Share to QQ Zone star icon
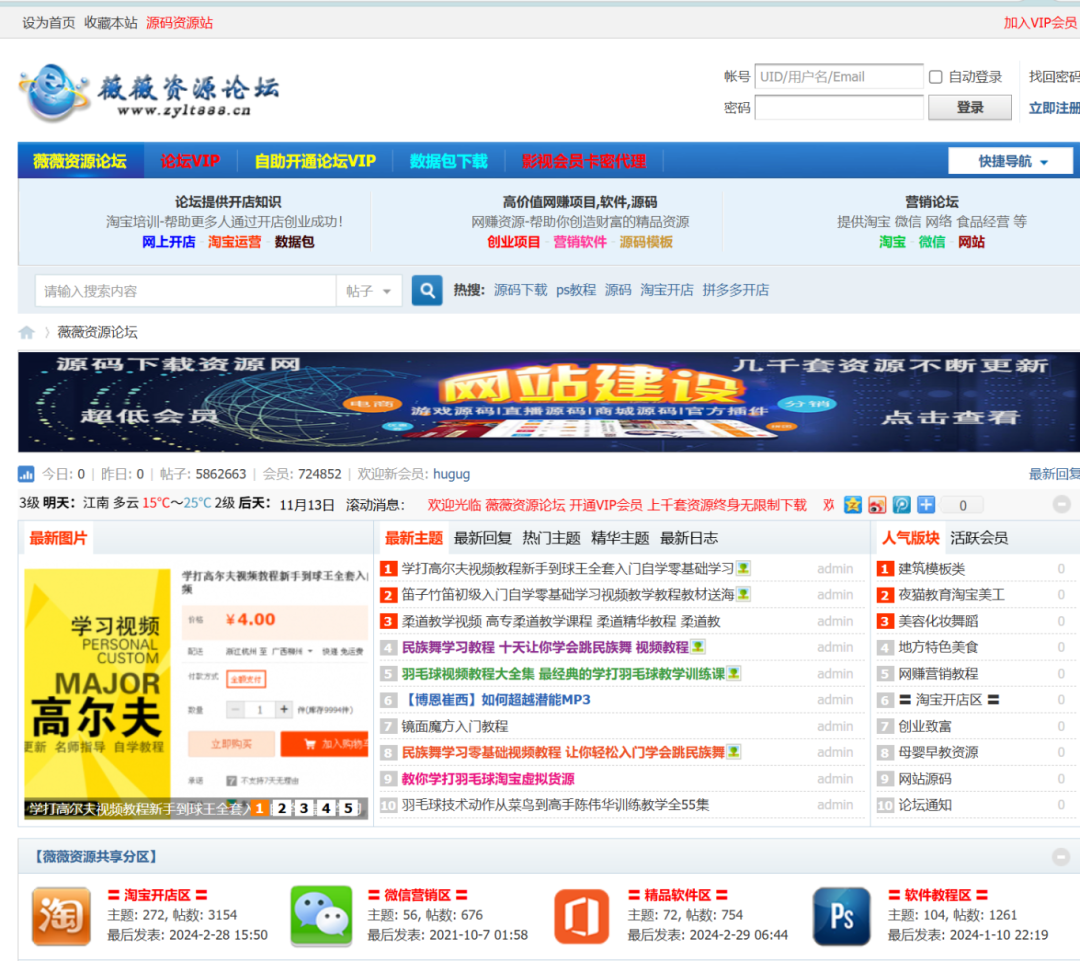Viewport: 1080px width, 961px height. click(x=852, y=505)
